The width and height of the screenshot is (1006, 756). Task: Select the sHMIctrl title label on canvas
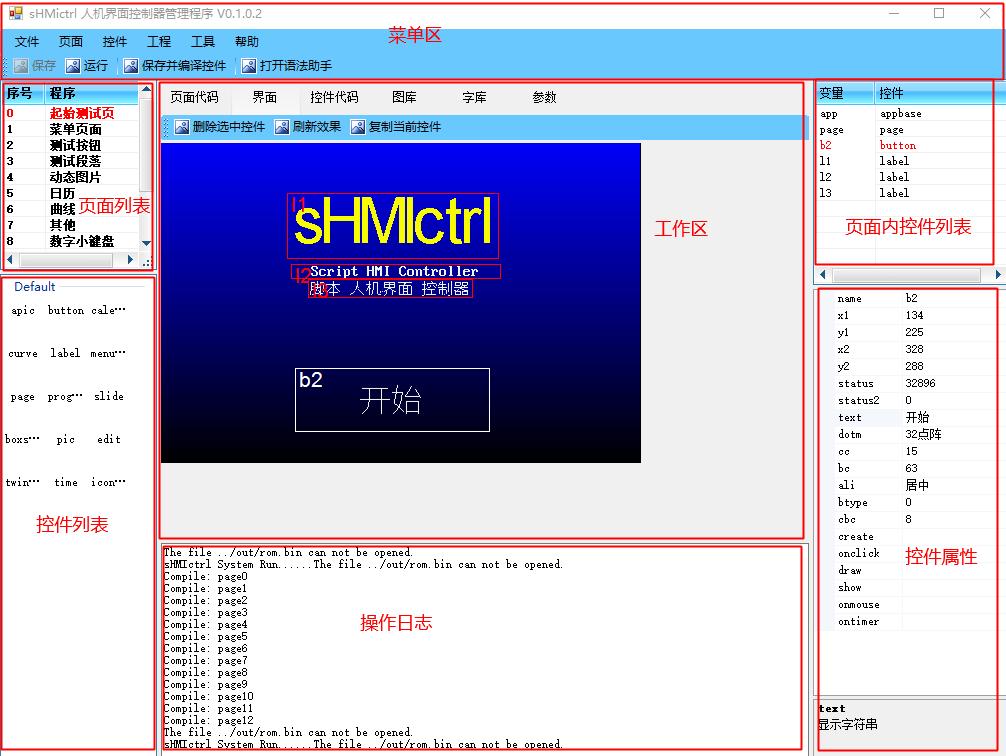tap(393, 225)
